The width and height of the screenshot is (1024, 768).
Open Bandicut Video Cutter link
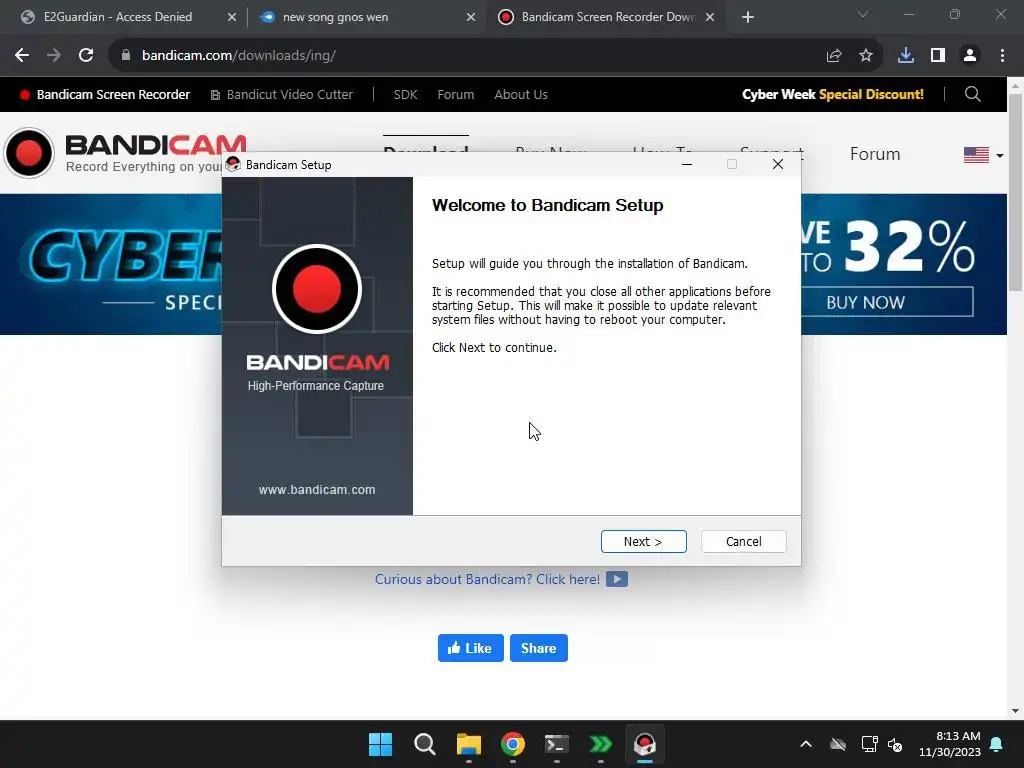click(x=281, y=95)
